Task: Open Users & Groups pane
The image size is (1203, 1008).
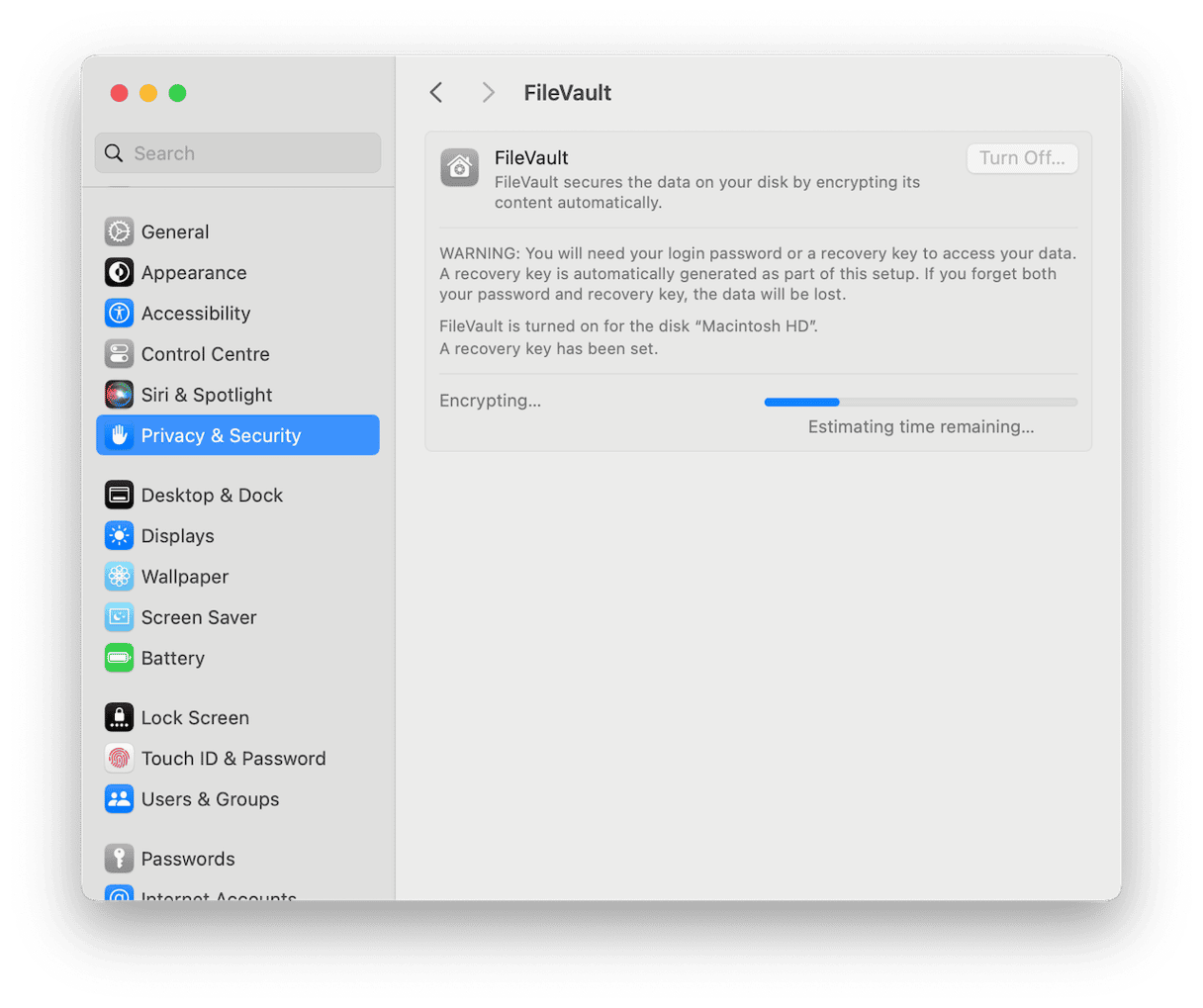Action: (210, 799)
